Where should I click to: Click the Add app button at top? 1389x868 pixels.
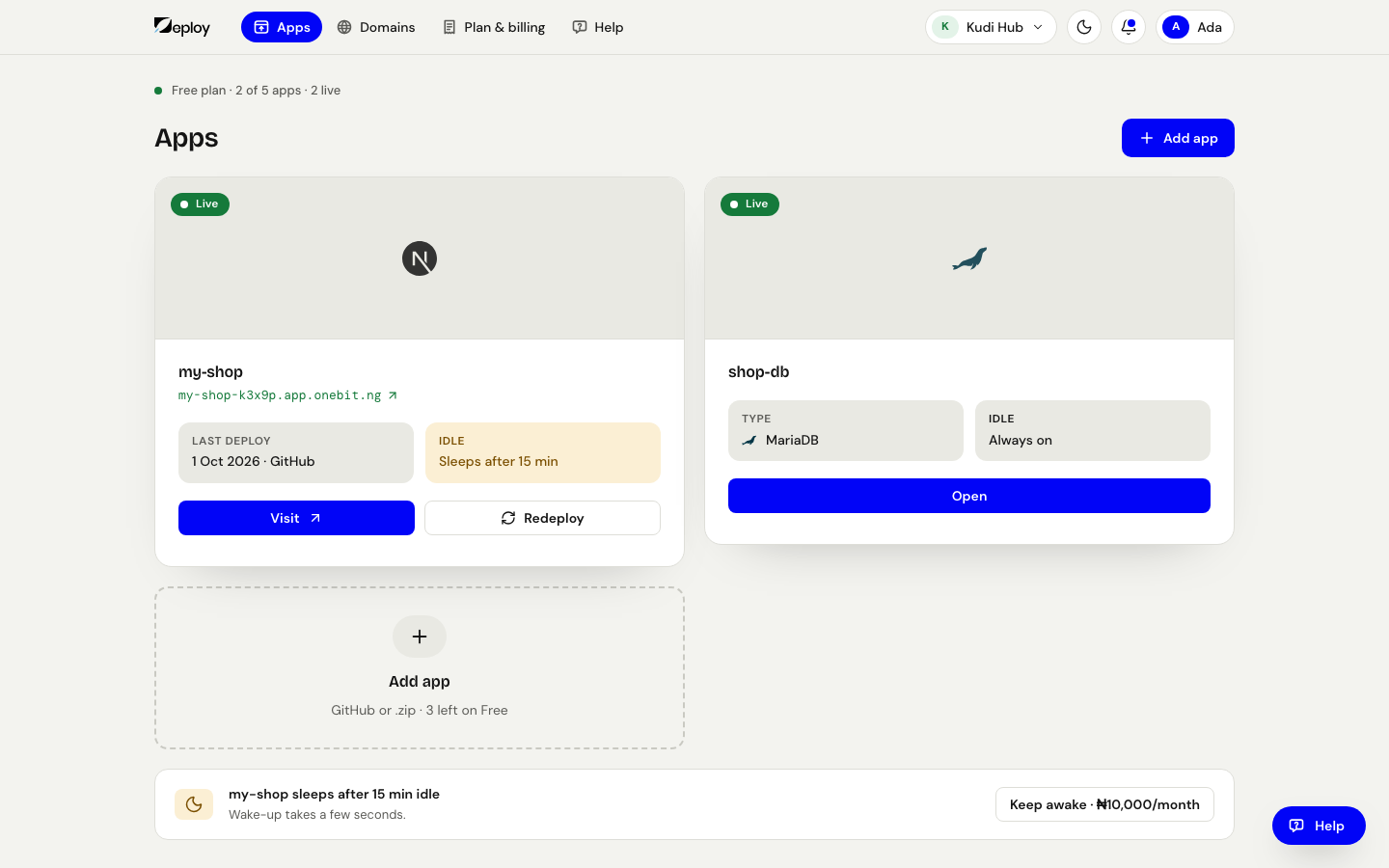(1178, 138)
